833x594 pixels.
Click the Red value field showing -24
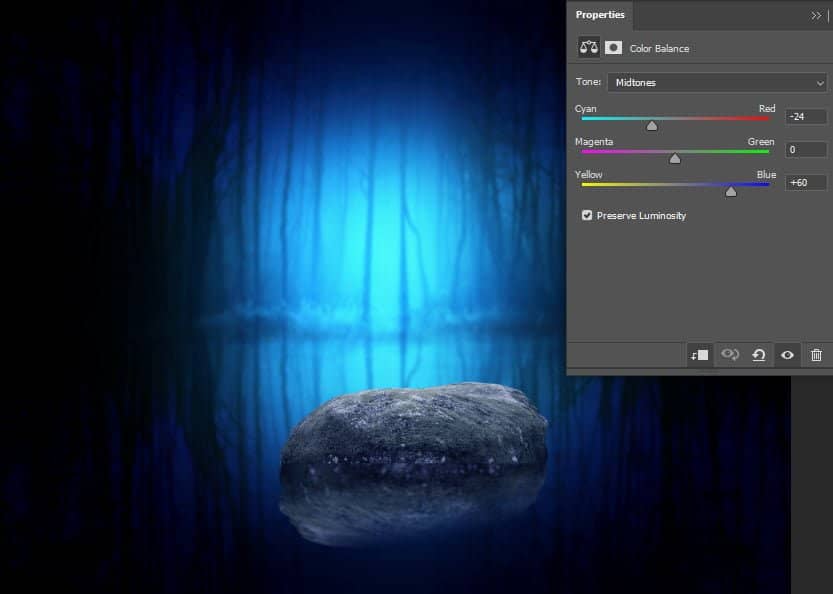point(804,116)
